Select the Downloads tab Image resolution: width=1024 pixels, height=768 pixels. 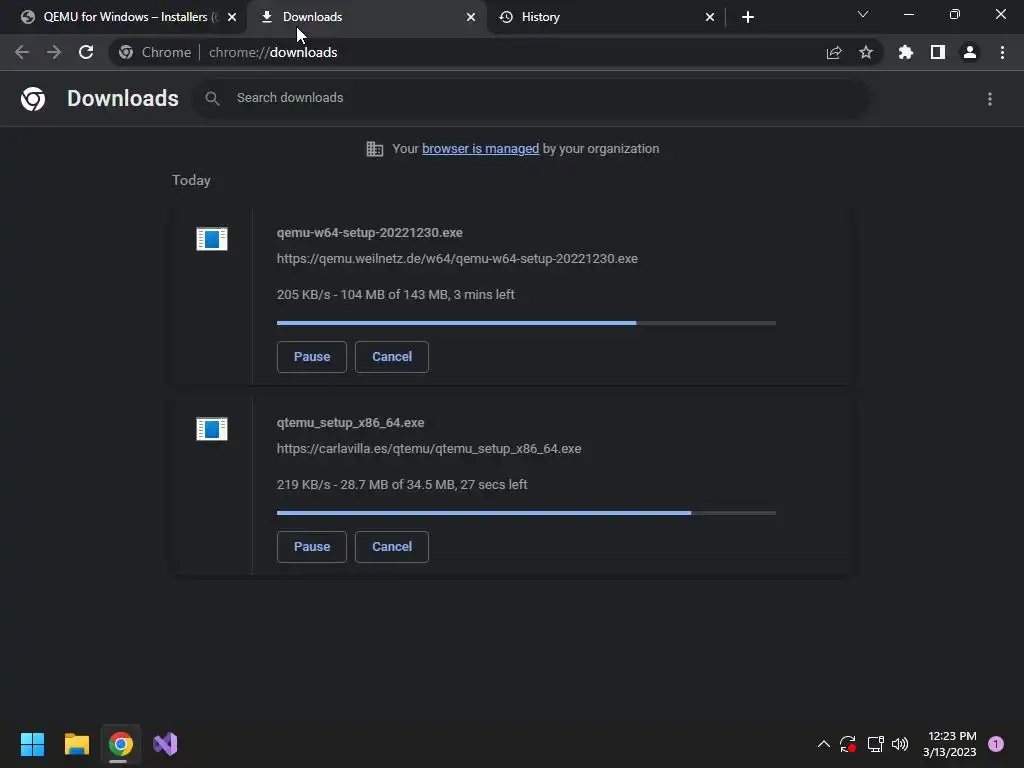tap(366, 17)
